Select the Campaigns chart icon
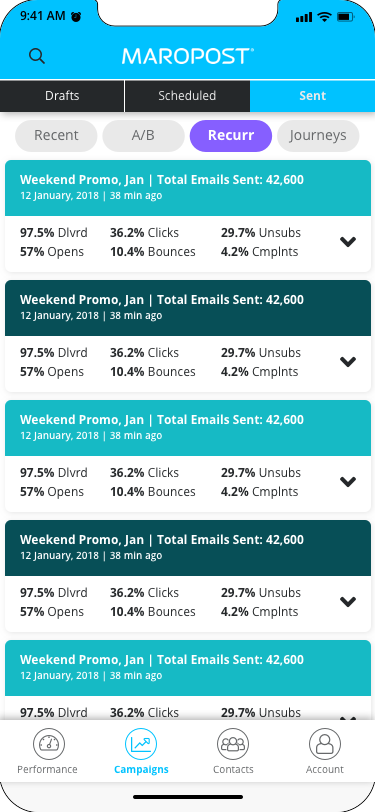The height and width of the screenshot is (812, 375). pyautogui.click(x=141, y=744)
